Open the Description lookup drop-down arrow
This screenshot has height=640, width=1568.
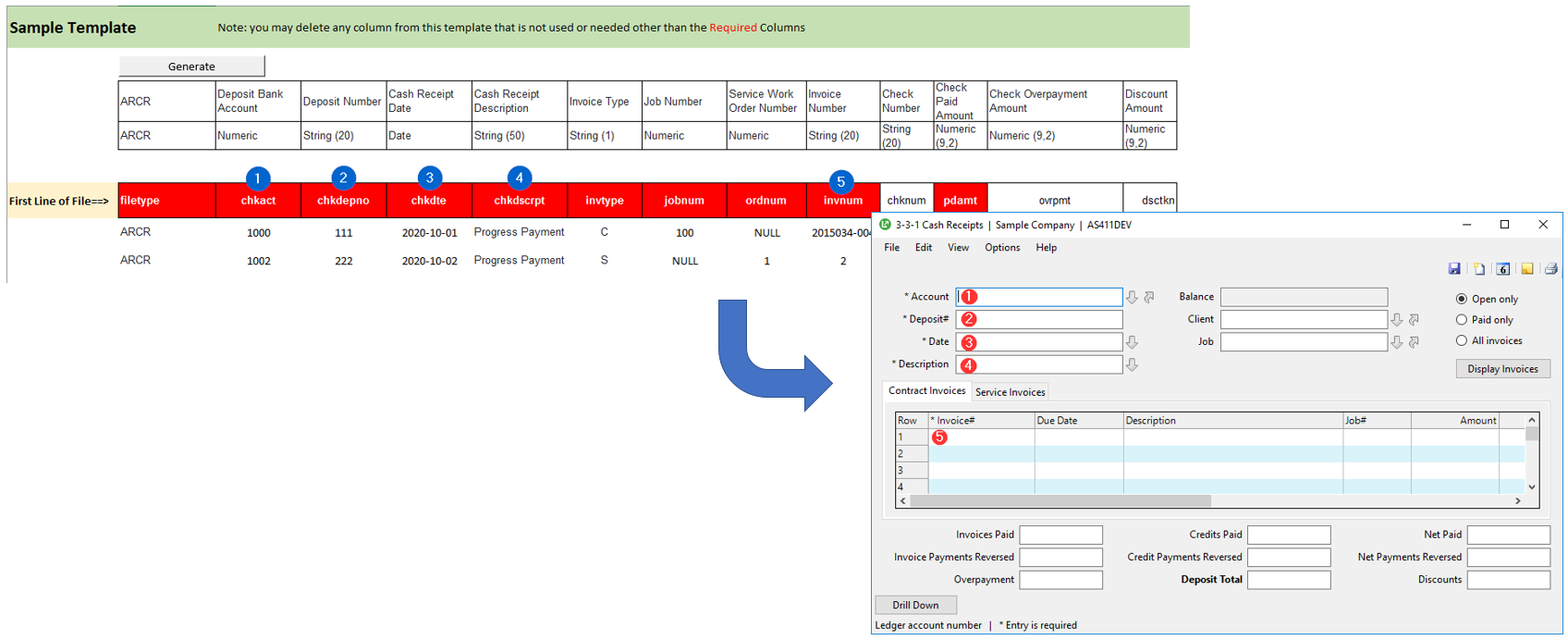1132,365
